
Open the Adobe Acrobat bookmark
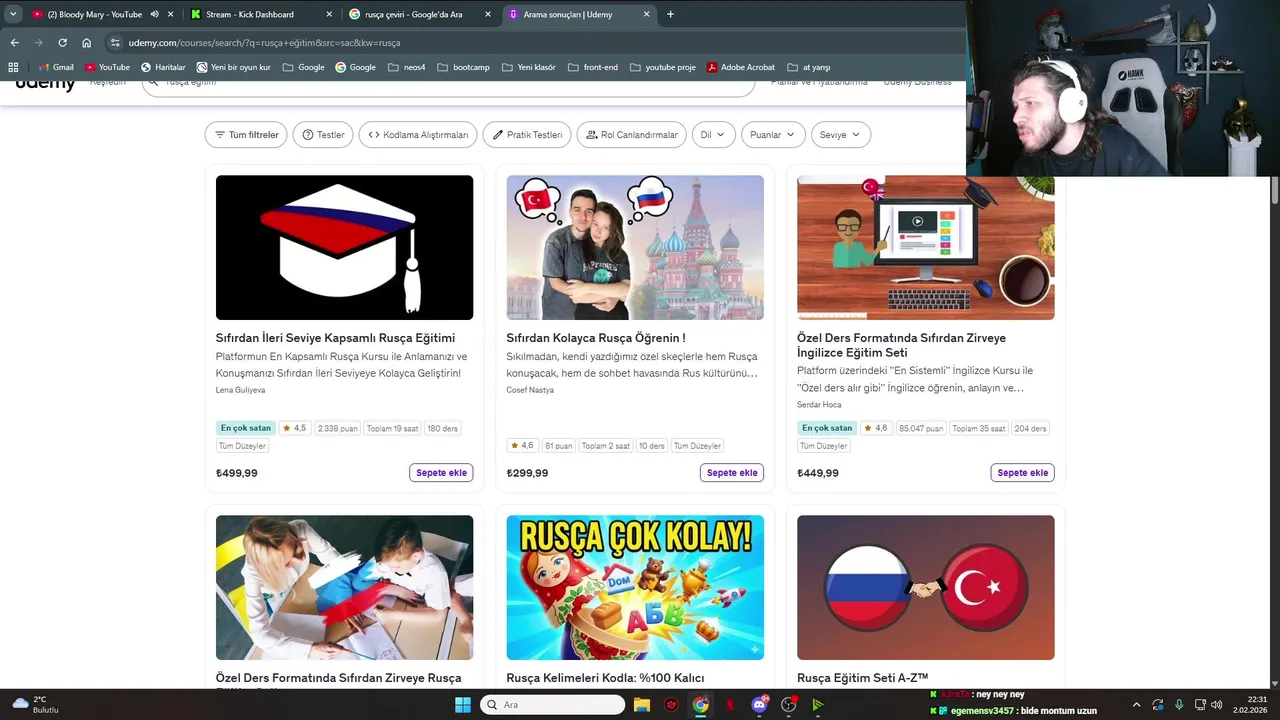point(740,67)
